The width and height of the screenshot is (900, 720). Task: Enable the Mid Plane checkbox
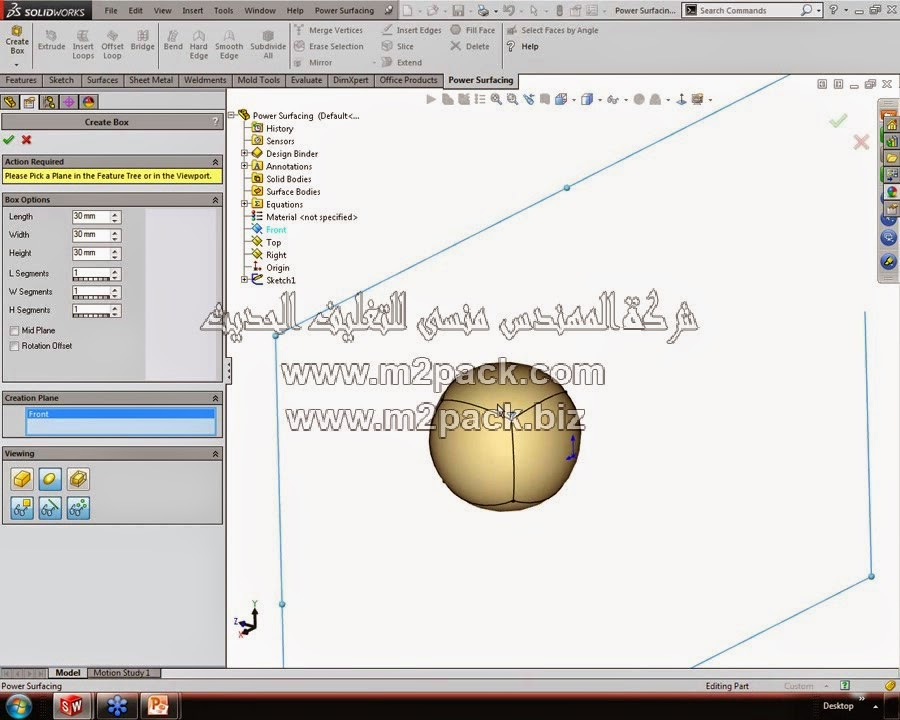14,331
